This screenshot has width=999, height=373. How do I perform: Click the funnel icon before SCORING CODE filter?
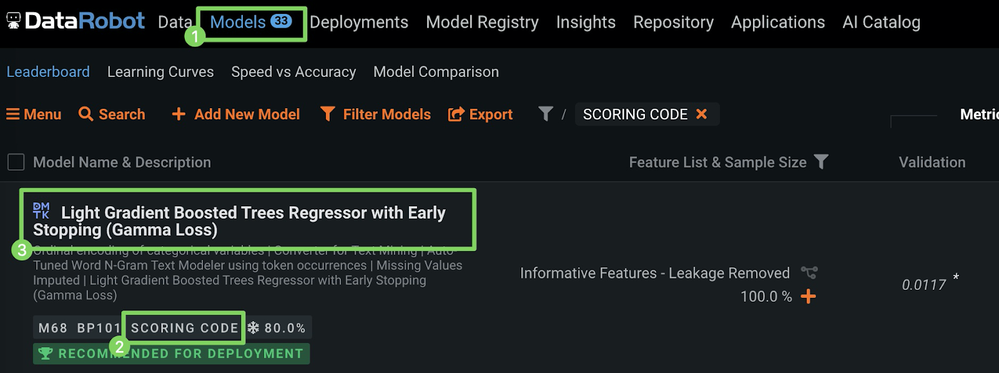545,114
